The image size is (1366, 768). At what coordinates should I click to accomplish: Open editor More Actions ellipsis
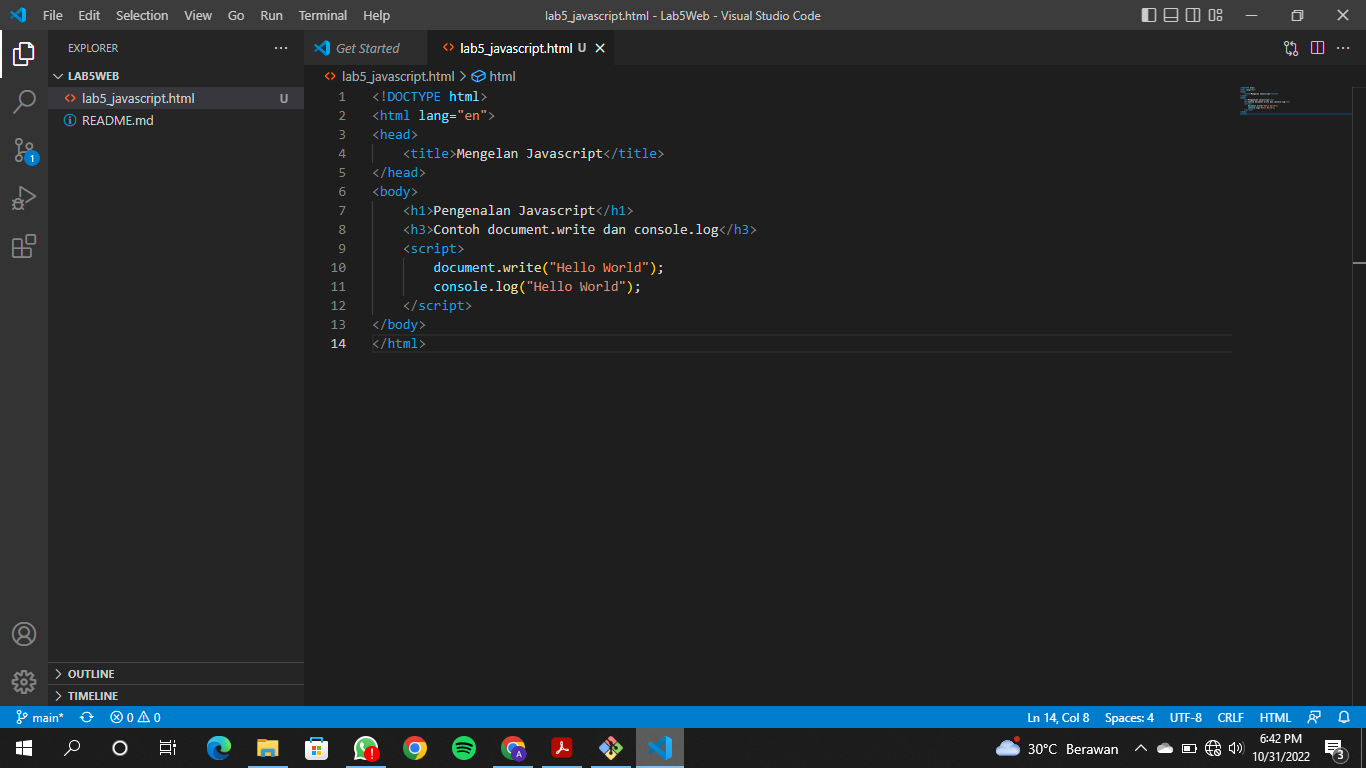[x=1343, y=48]
